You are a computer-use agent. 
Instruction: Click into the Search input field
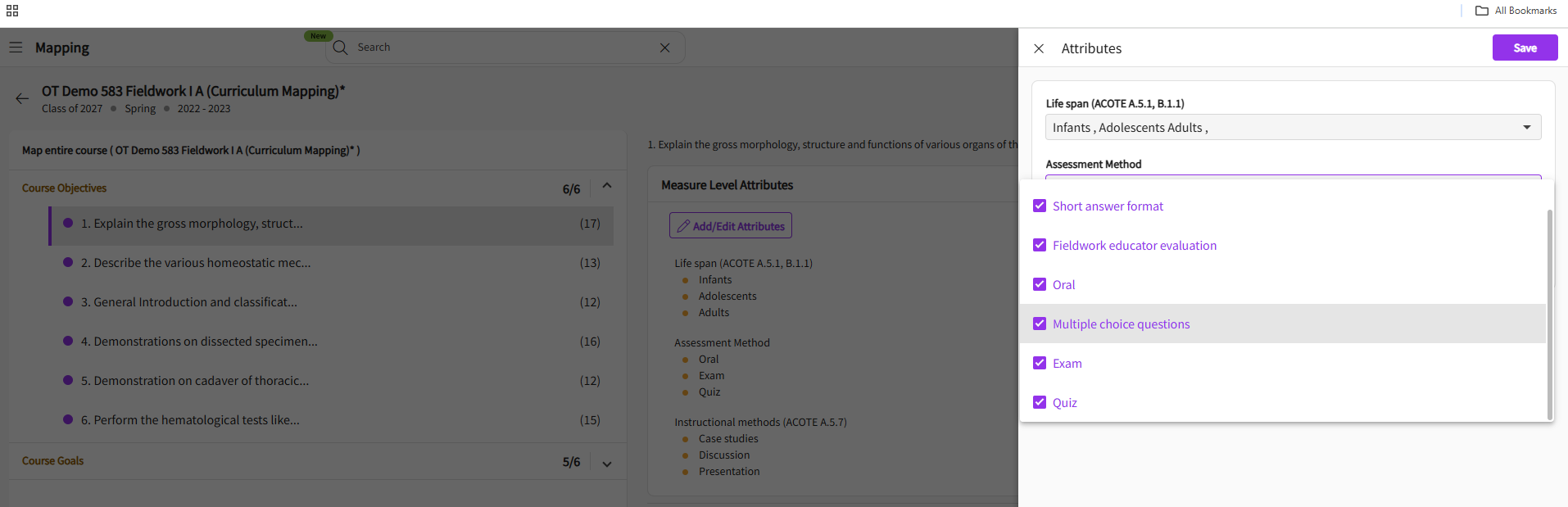point(500,48)
